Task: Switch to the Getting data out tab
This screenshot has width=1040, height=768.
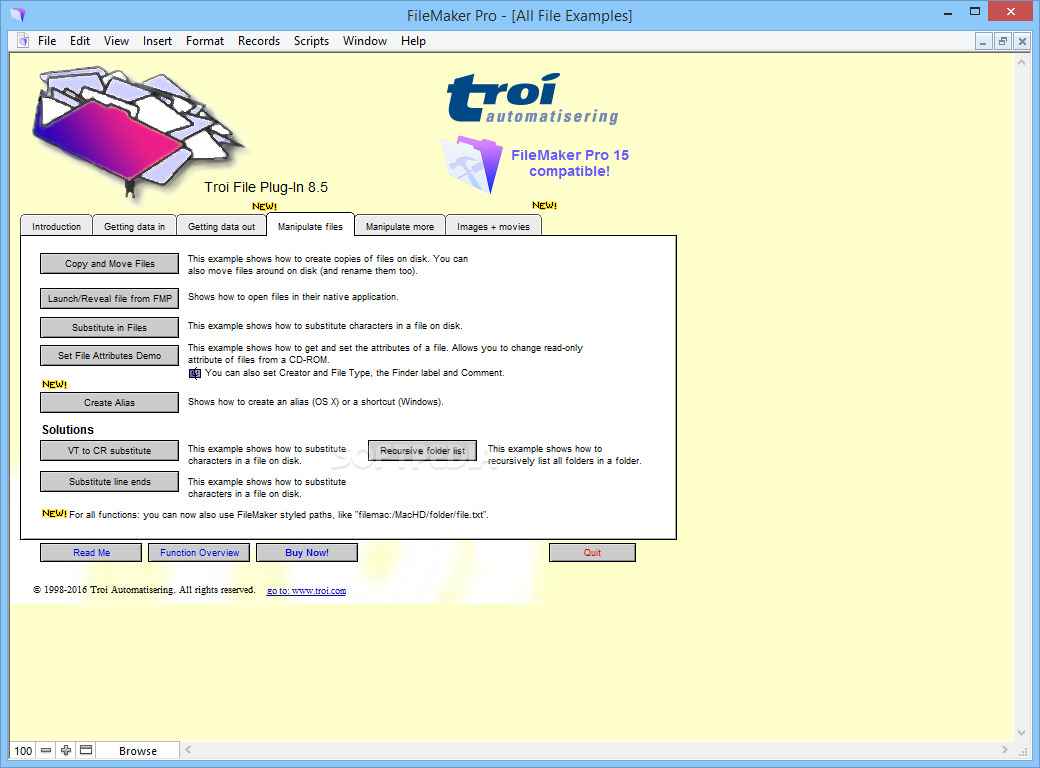Action: [221, 226]
